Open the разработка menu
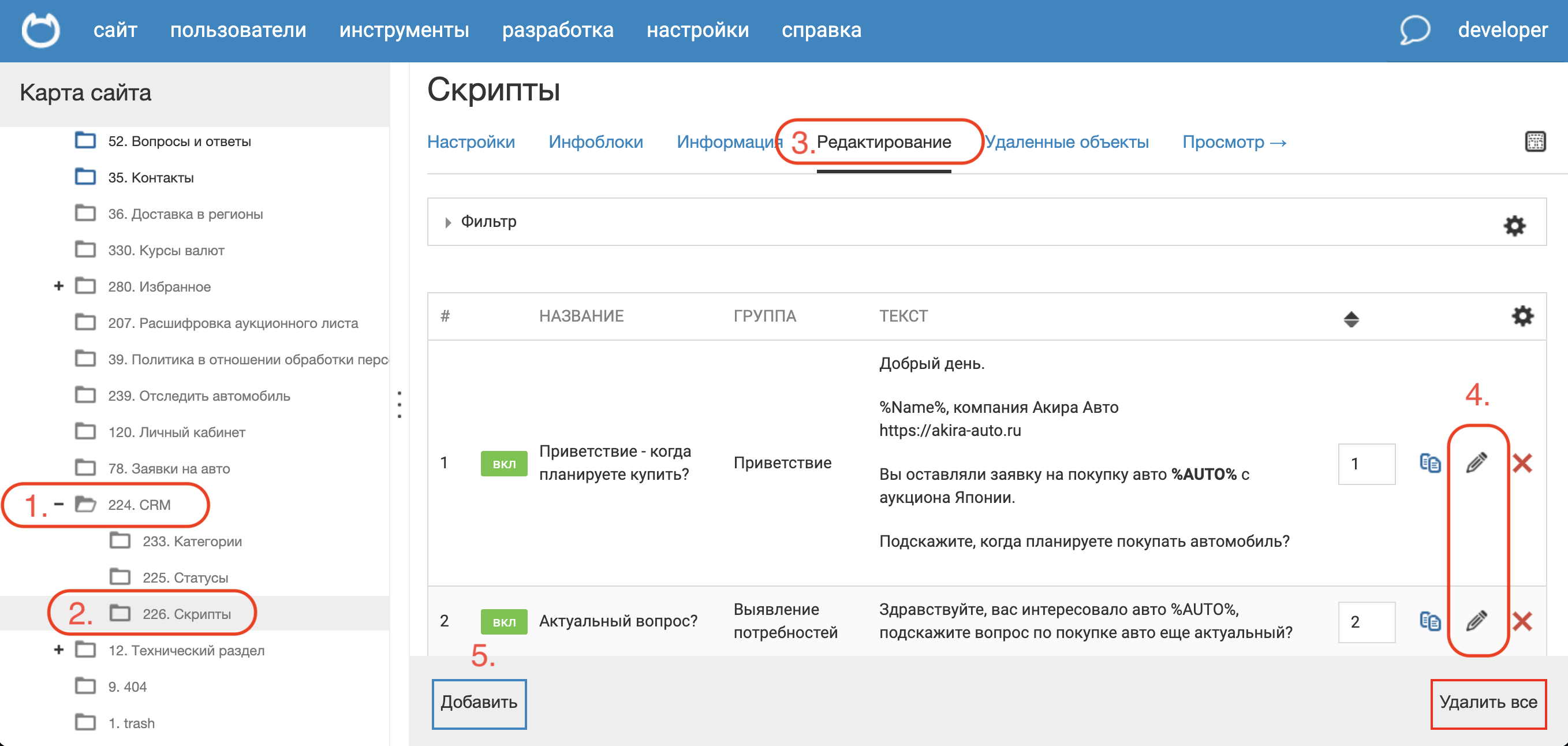Viewport: 1568px width, 746px height. coord(558,30)
